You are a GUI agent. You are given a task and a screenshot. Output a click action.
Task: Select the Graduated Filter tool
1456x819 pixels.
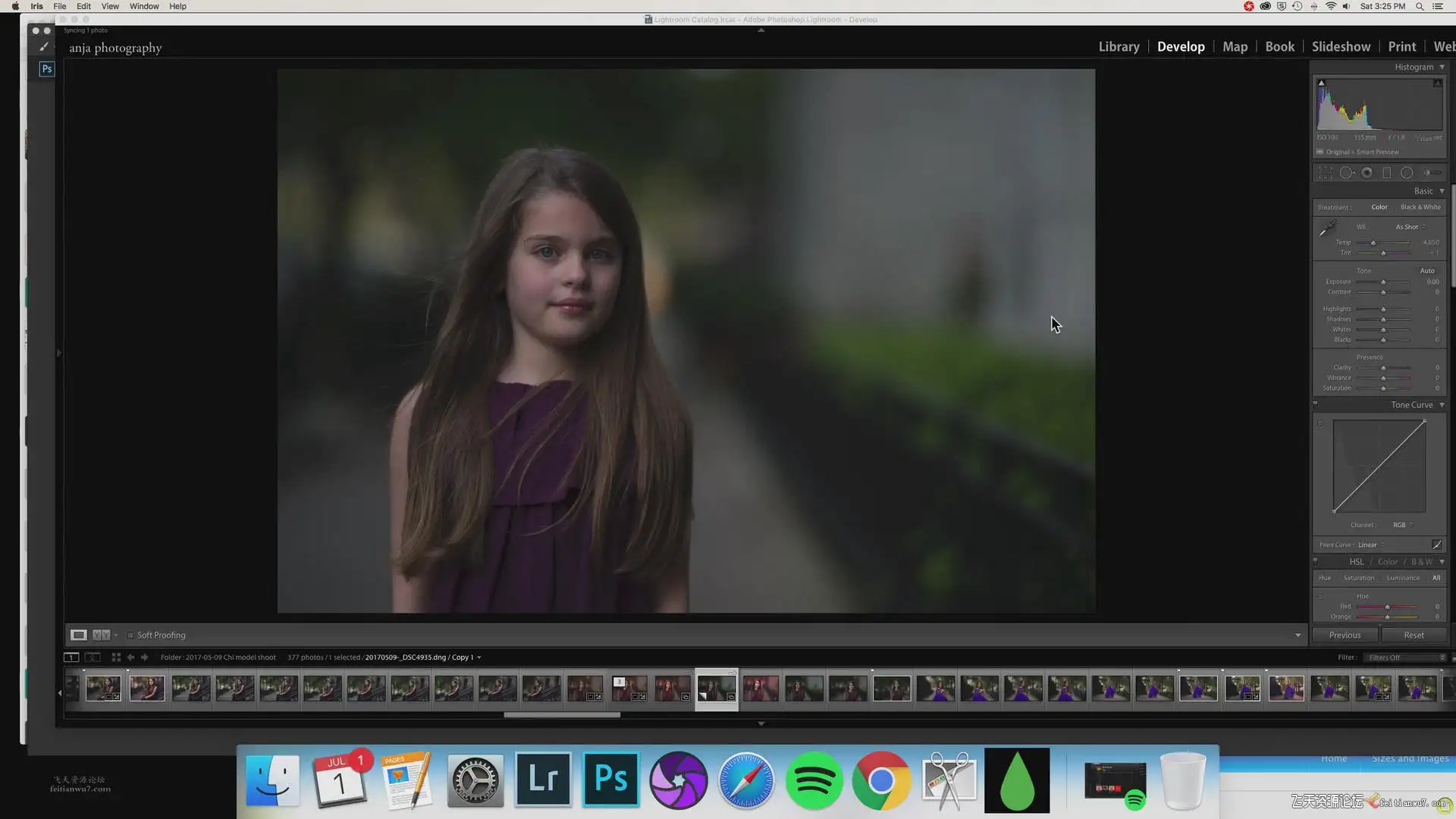(x=1386, y=173)
